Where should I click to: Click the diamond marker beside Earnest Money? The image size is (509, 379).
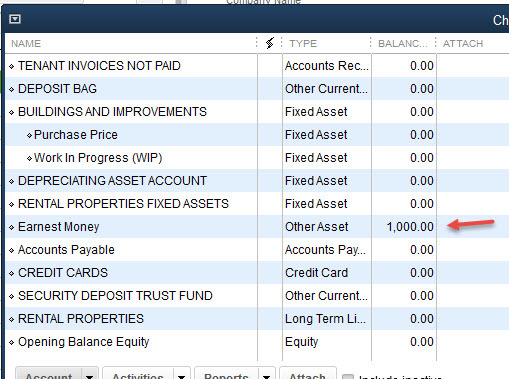click(x=12, y=227)
